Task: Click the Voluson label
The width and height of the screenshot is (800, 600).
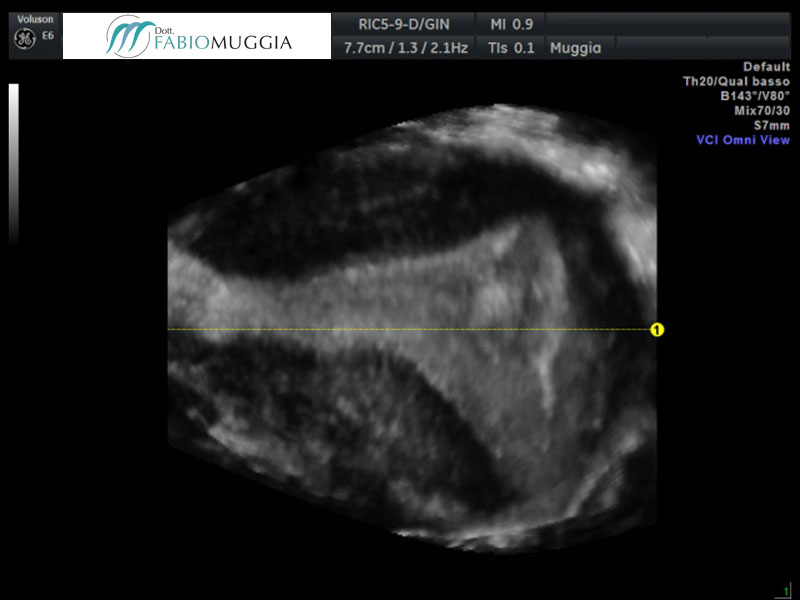Action: point(35,19)
